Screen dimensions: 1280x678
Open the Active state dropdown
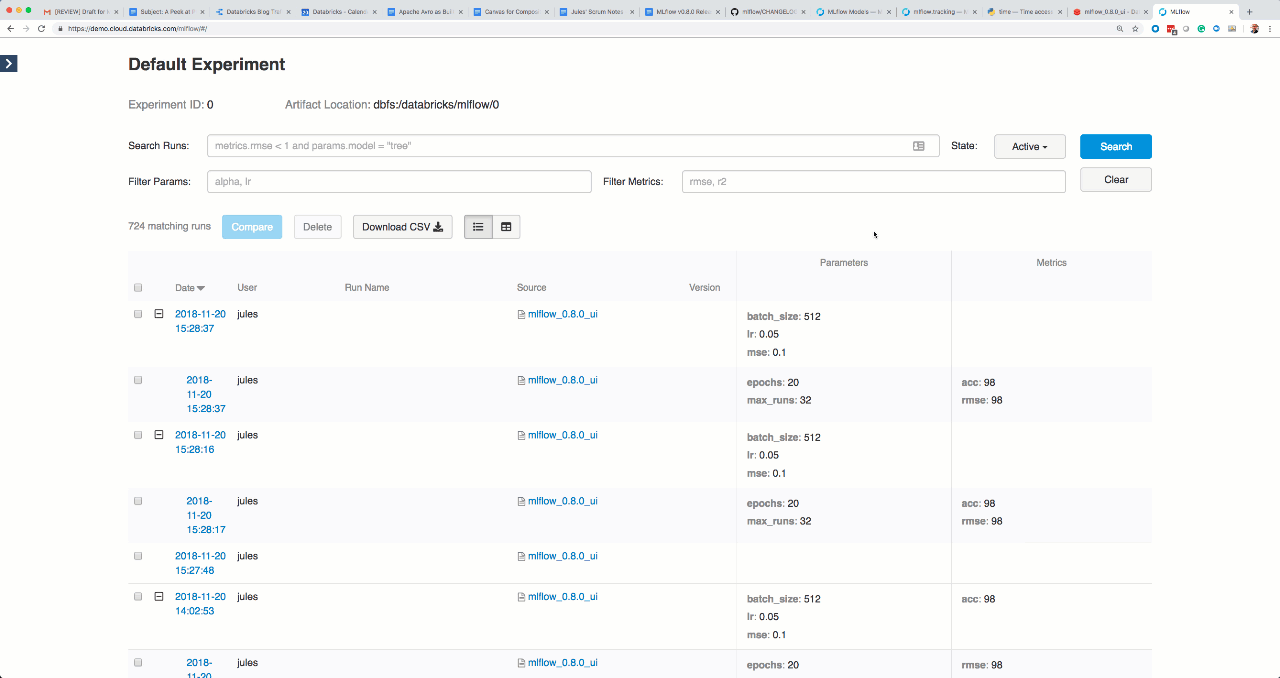(1029, 147)
